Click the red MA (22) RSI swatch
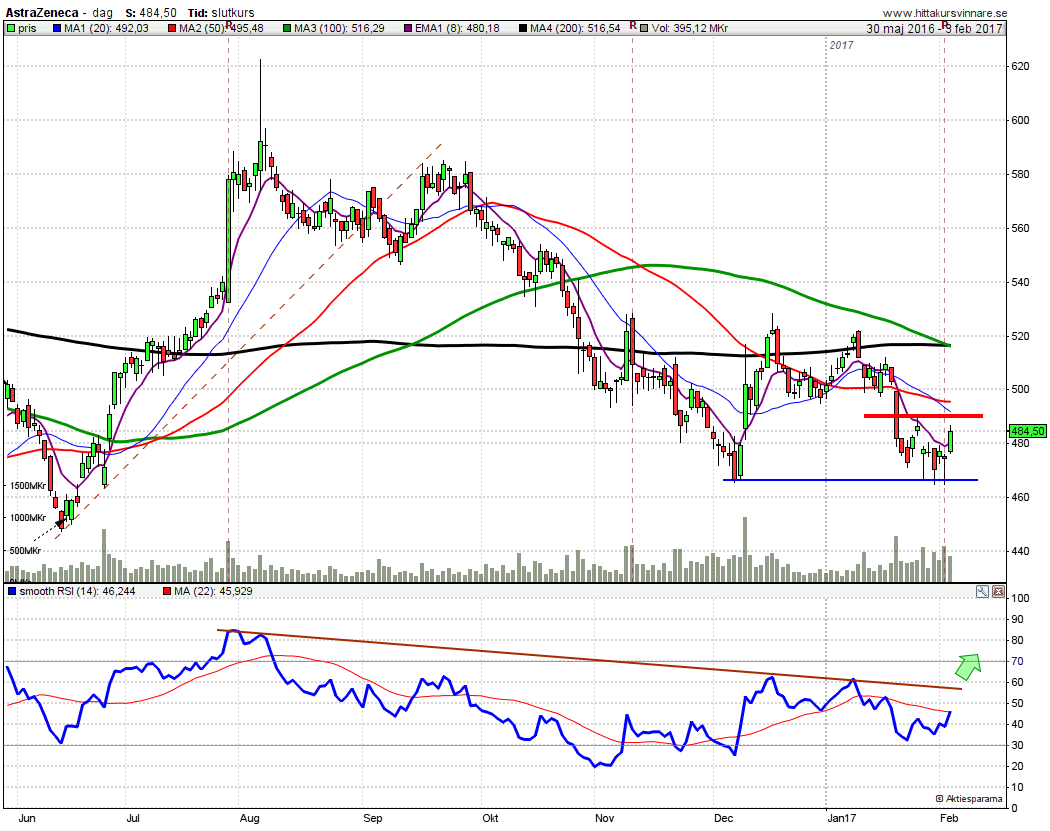Image resolution: width=1050 pixels, height=831 pixels. pos(167,591)
